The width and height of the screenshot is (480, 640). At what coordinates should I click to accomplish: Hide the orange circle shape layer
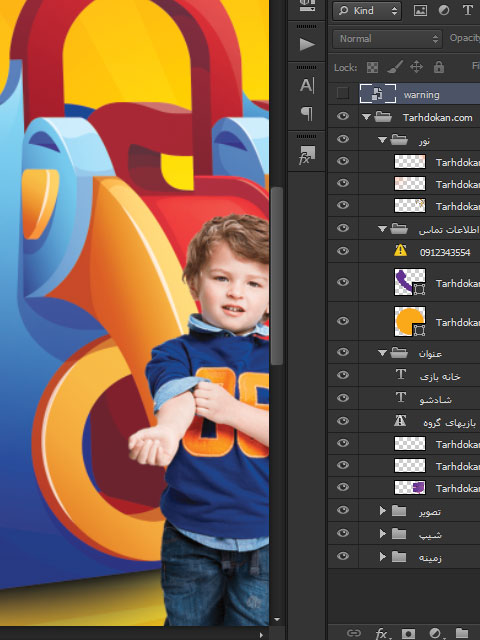click(x=343, y=321)
